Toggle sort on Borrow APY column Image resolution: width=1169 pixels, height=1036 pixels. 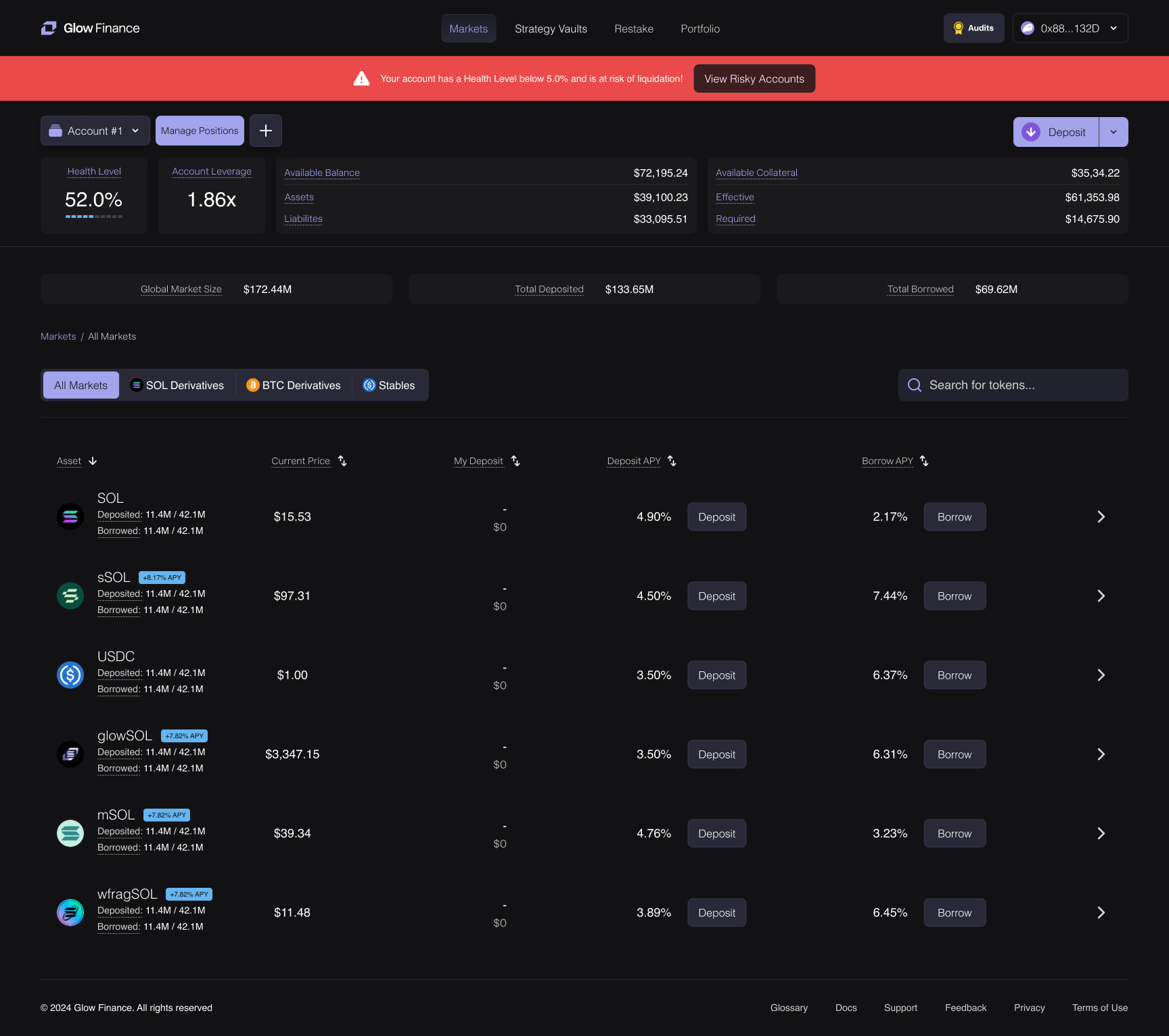pos(924,461)
